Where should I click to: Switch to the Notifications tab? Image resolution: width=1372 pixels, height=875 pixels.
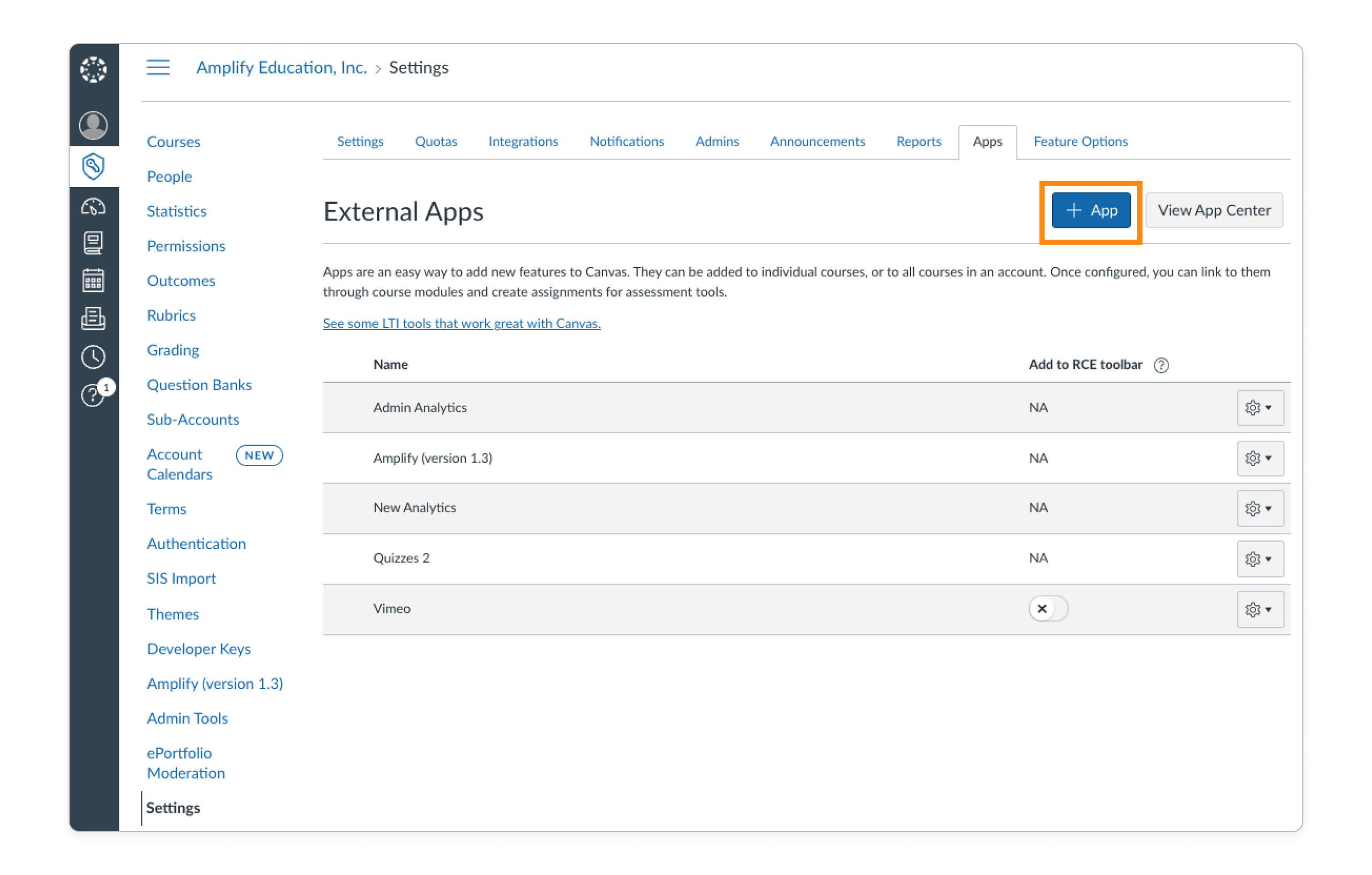[626, 142]
